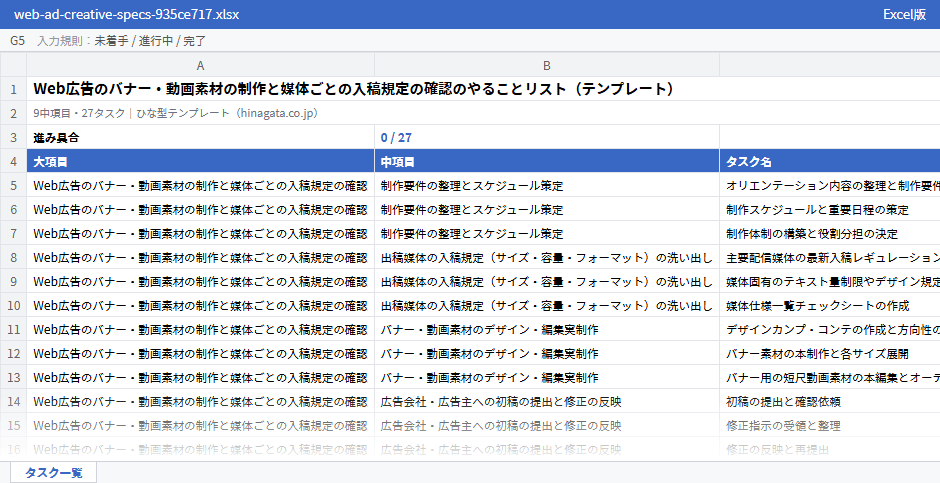This screenshot has height=483, width=940.
Task: Select row 6 header
Action: pos(13,209)
